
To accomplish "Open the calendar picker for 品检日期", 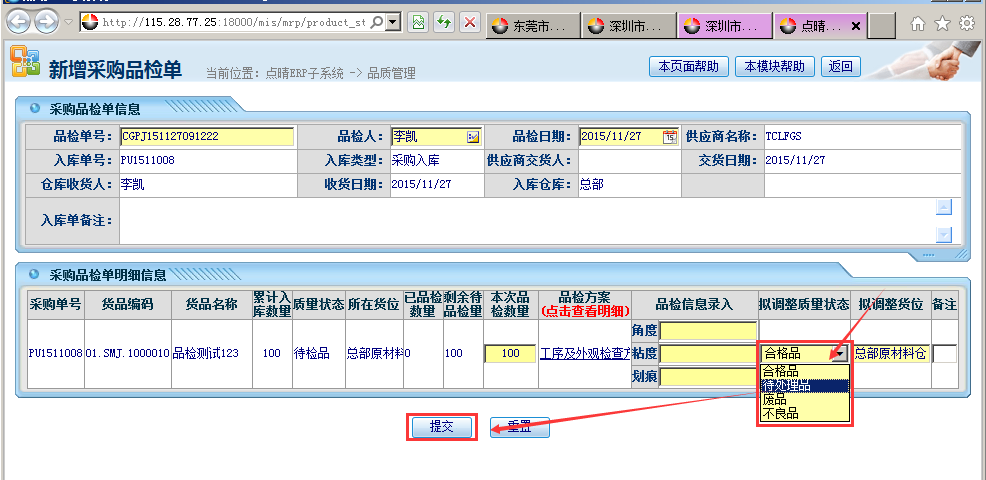I will point(670,137).
